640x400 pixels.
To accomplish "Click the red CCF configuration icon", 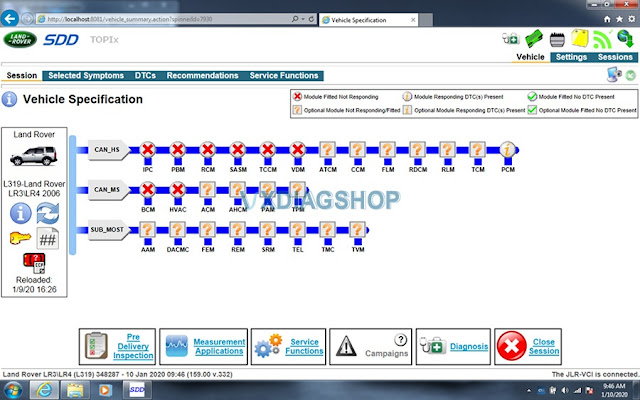I will (x=34, y=263).
